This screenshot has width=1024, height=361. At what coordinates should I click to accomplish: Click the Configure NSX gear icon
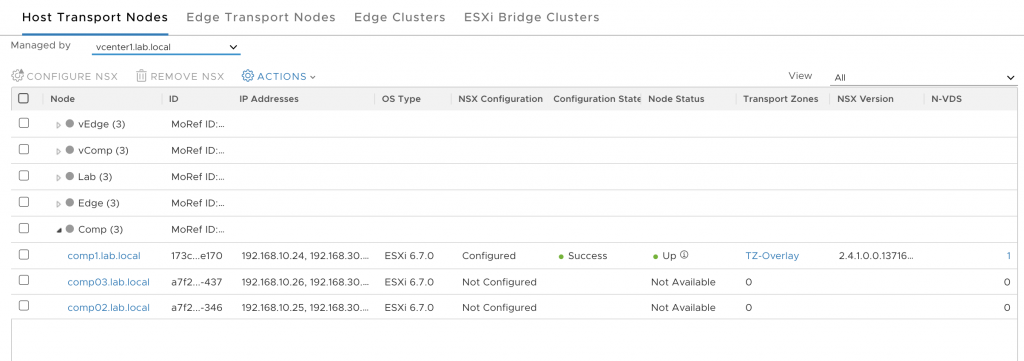coord(18,76)
